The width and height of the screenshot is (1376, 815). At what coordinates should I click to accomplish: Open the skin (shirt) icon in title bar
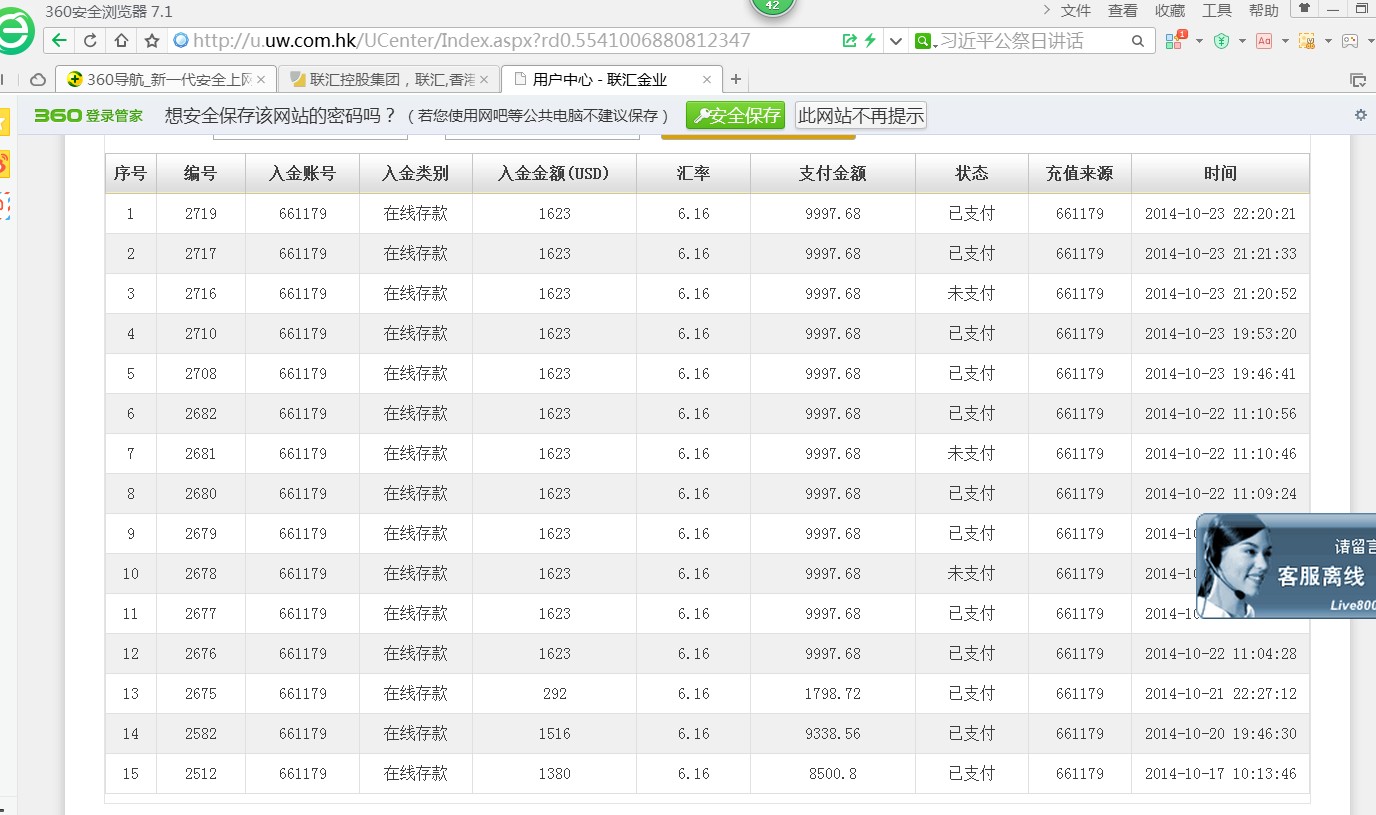[1304, 8]
